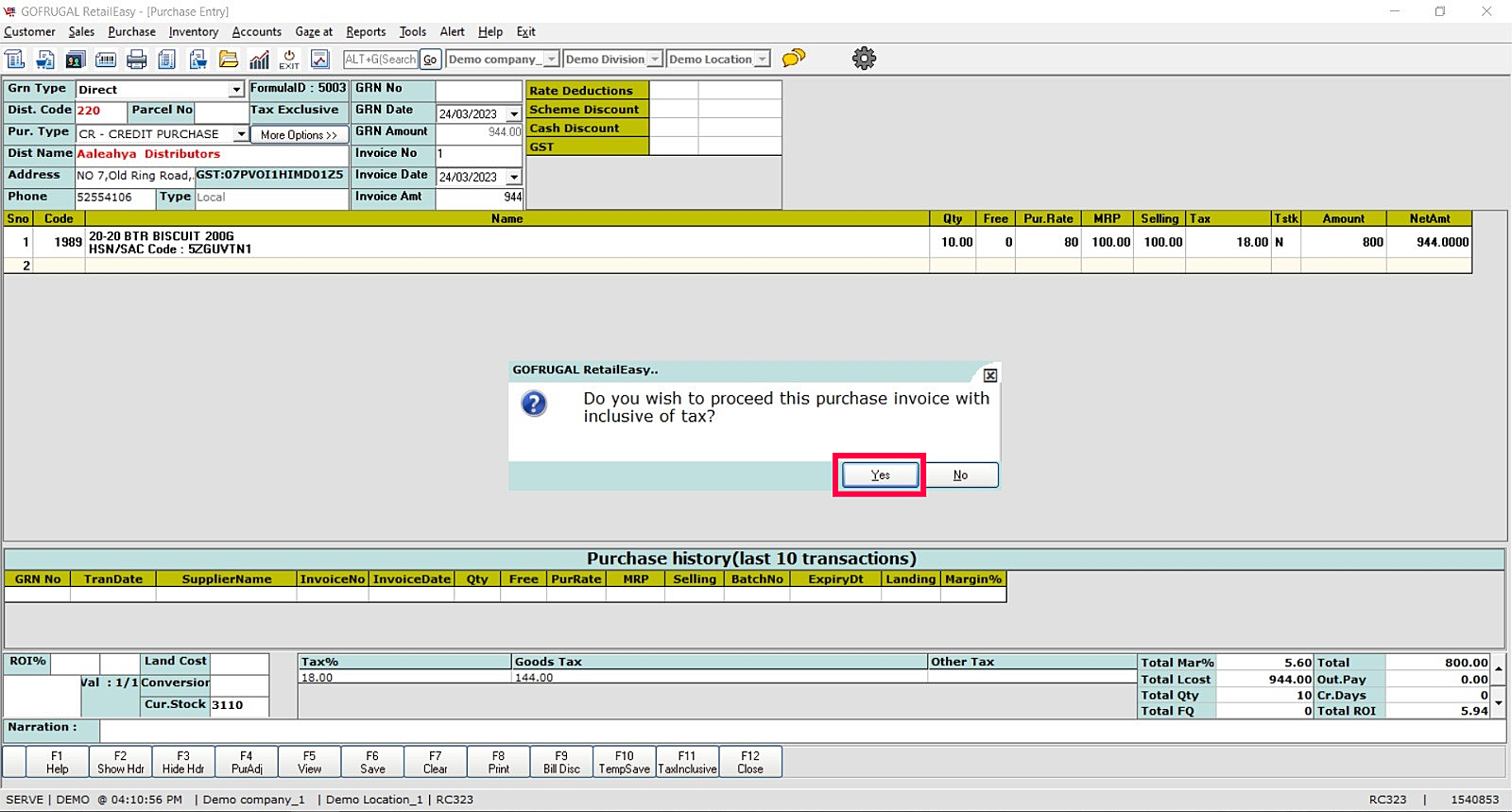Click the printer toolbar icon
Image resolution: width=1512 pixels, height=812 pixels.
(x=137, y=60)
